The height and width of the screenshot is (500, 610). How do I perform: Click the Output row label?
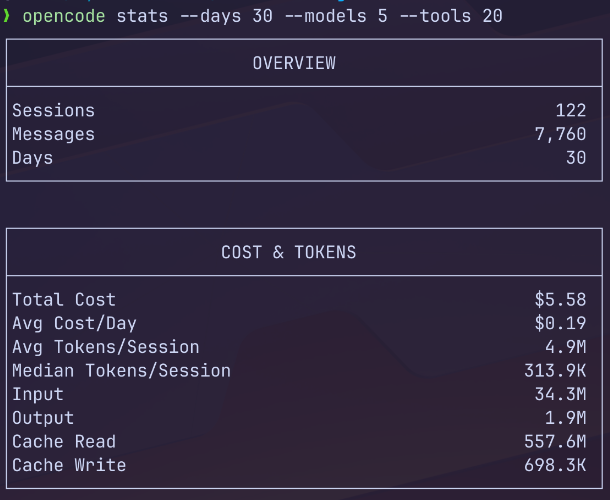click(43, 418)
